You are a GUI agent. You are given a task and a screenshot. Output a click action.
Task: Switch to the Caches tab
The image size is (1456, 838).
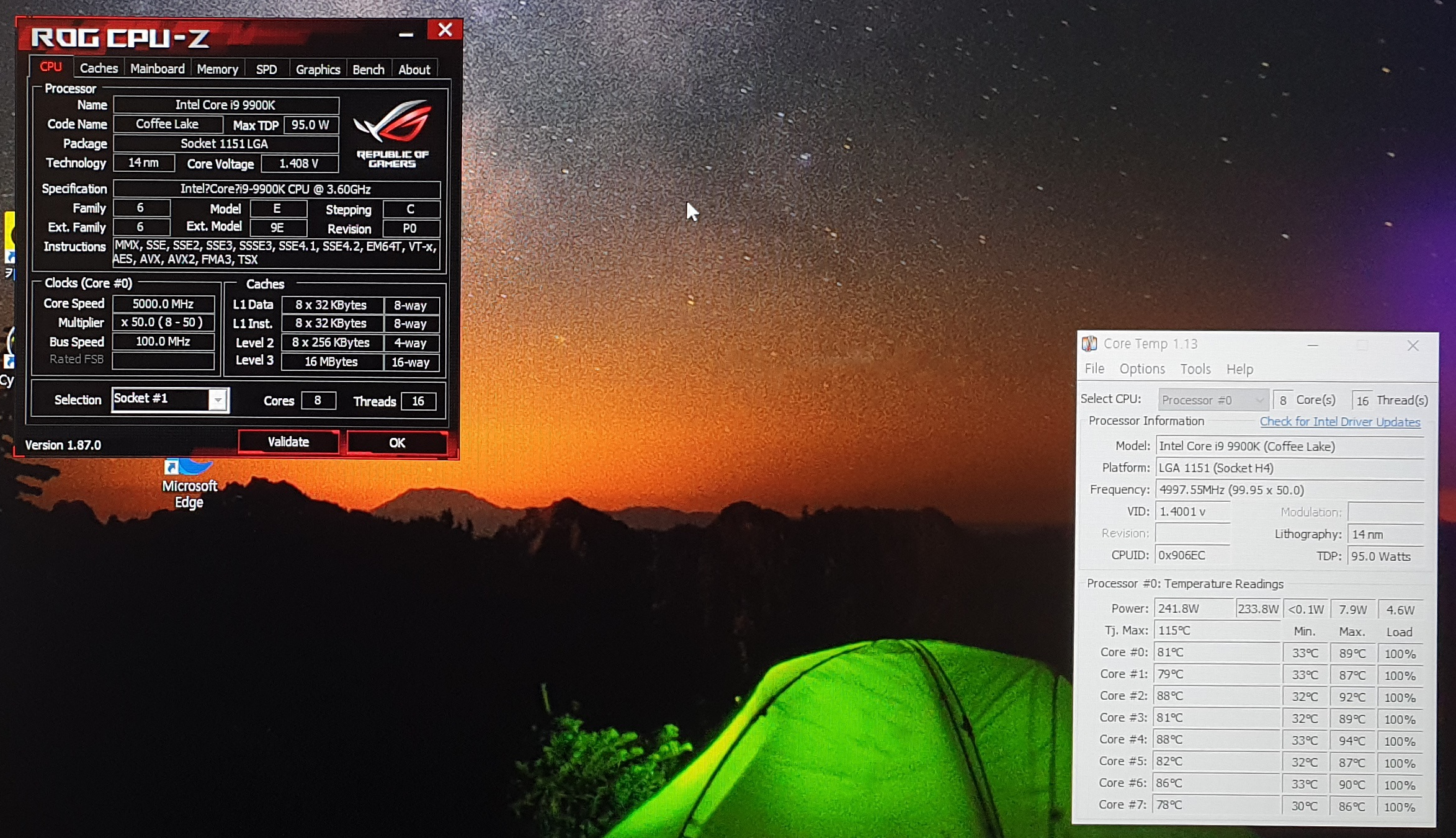click(99, 68)
